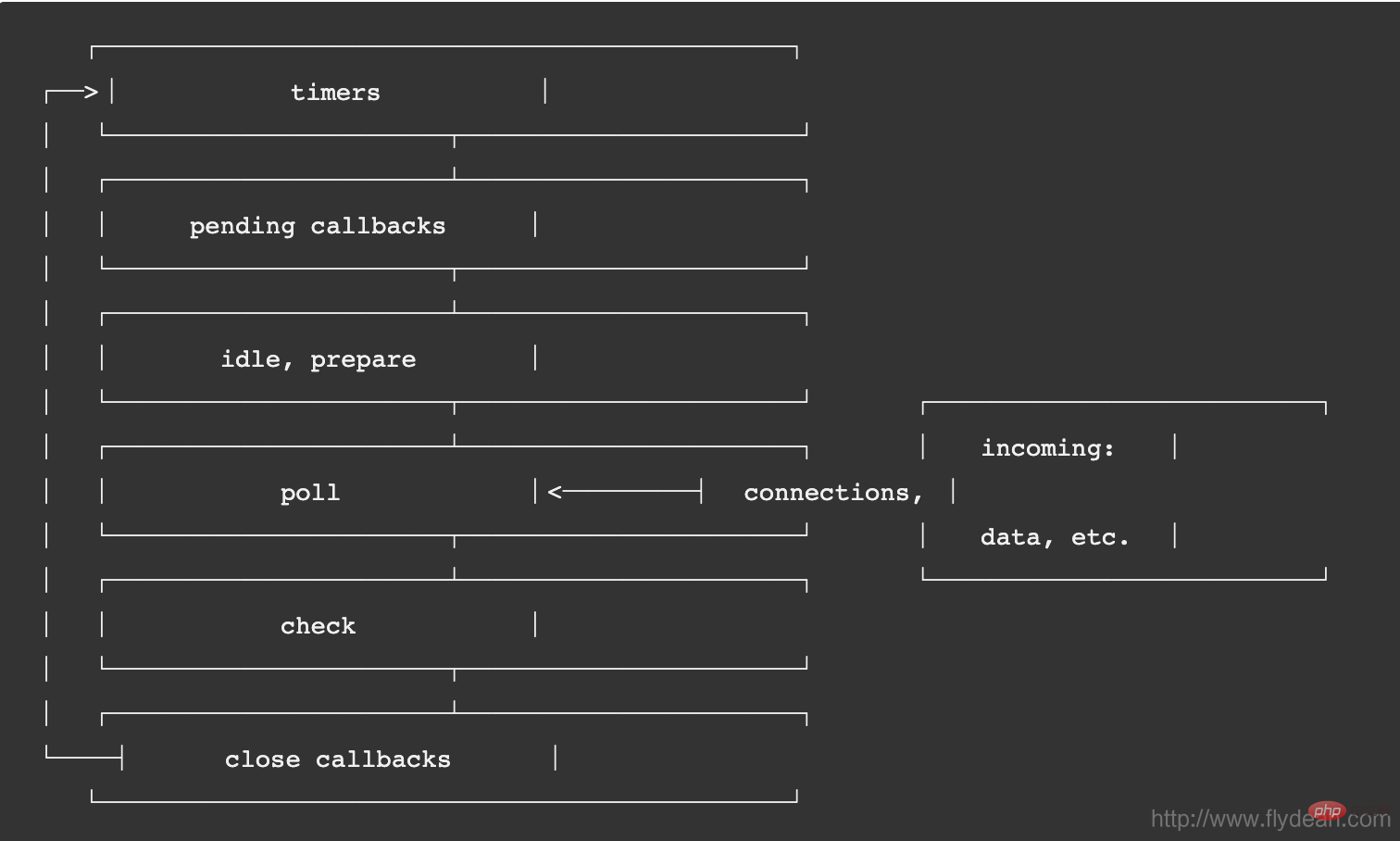Click the arrow entering timers box

click(x=71, y=92)
